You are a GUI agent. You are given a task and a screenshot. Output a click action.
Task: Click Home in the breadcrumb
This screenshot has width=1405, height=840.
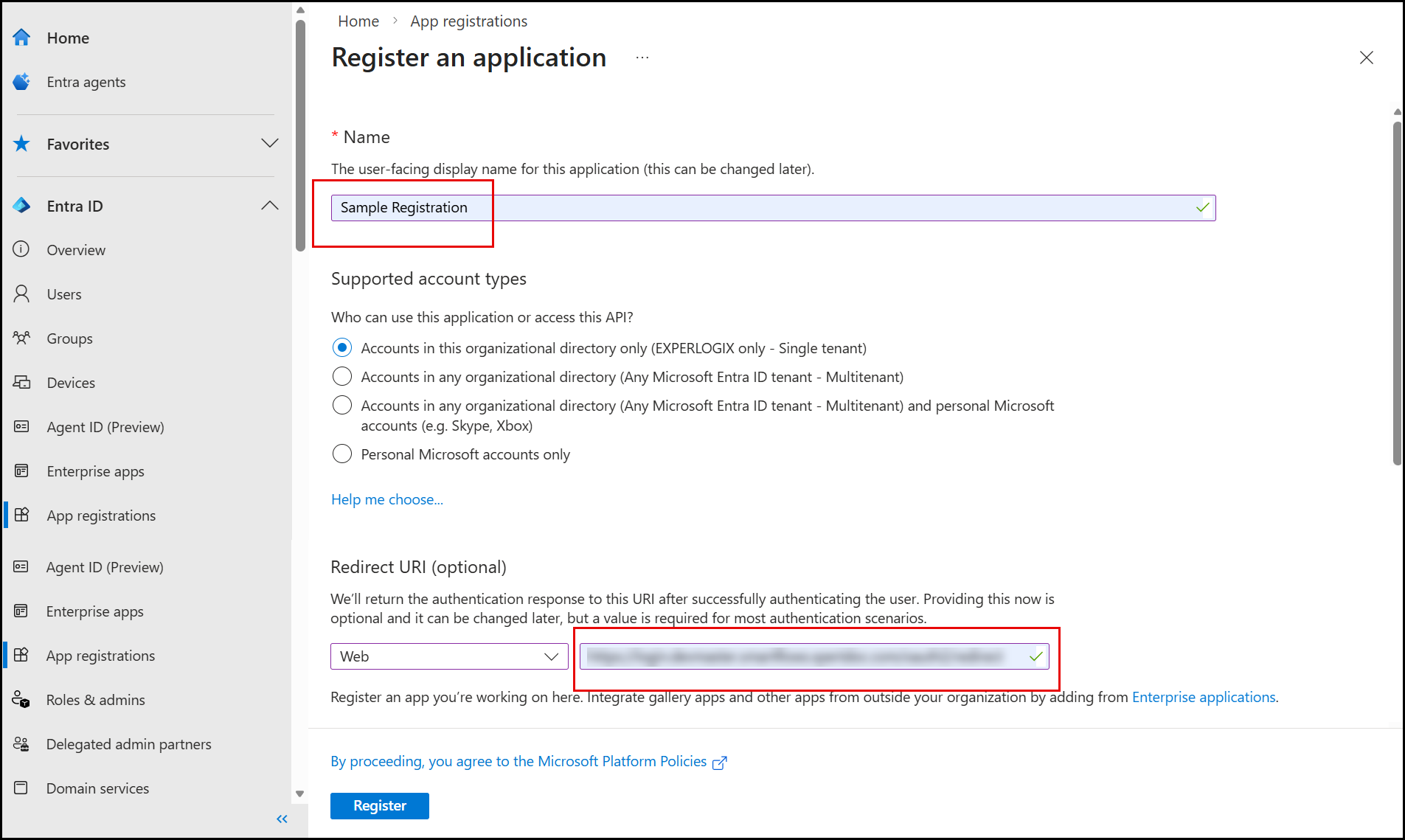click(358, 21)
